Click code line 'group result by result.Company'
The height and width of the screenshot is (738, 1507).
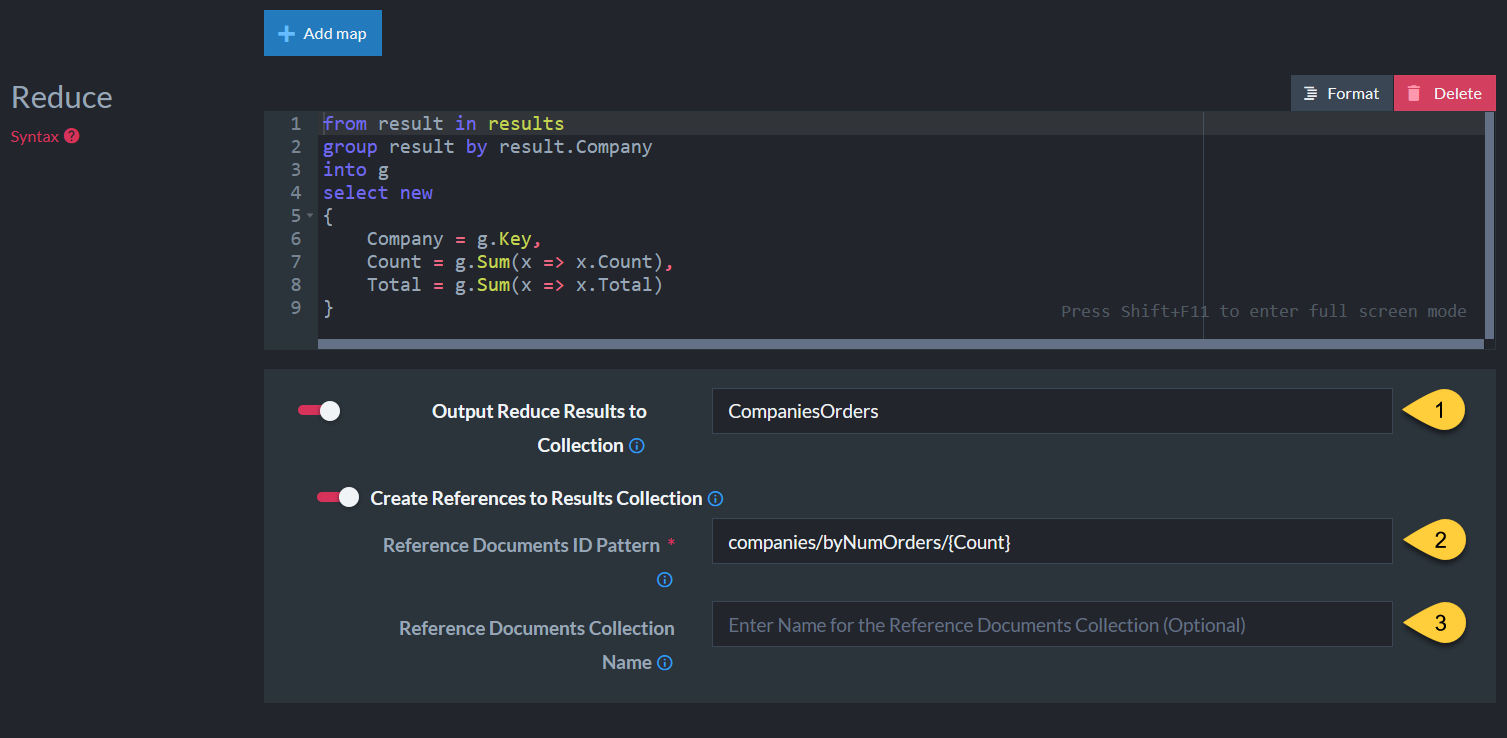click(x=487, y=147)
